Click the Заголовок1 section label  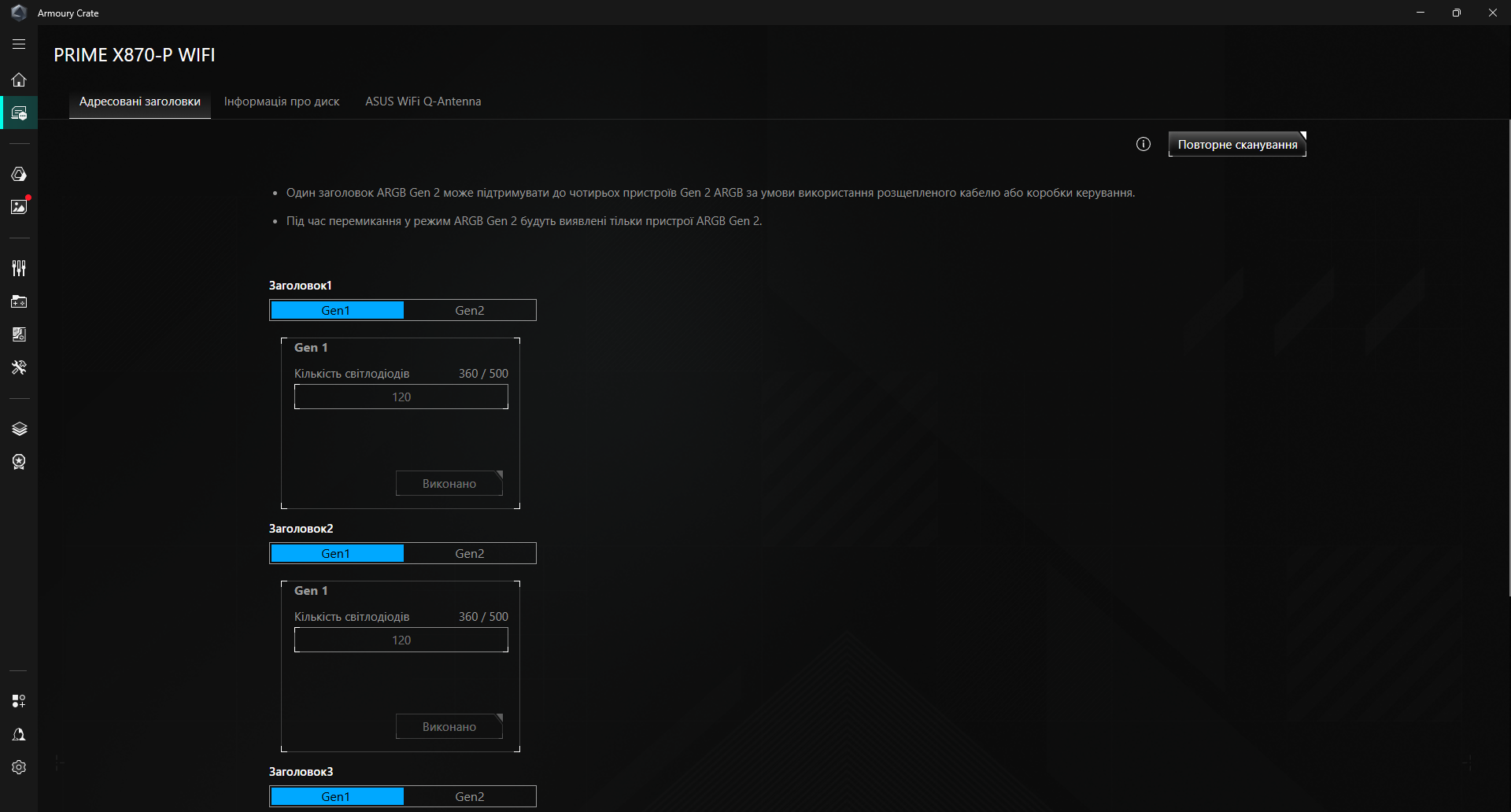301,286
